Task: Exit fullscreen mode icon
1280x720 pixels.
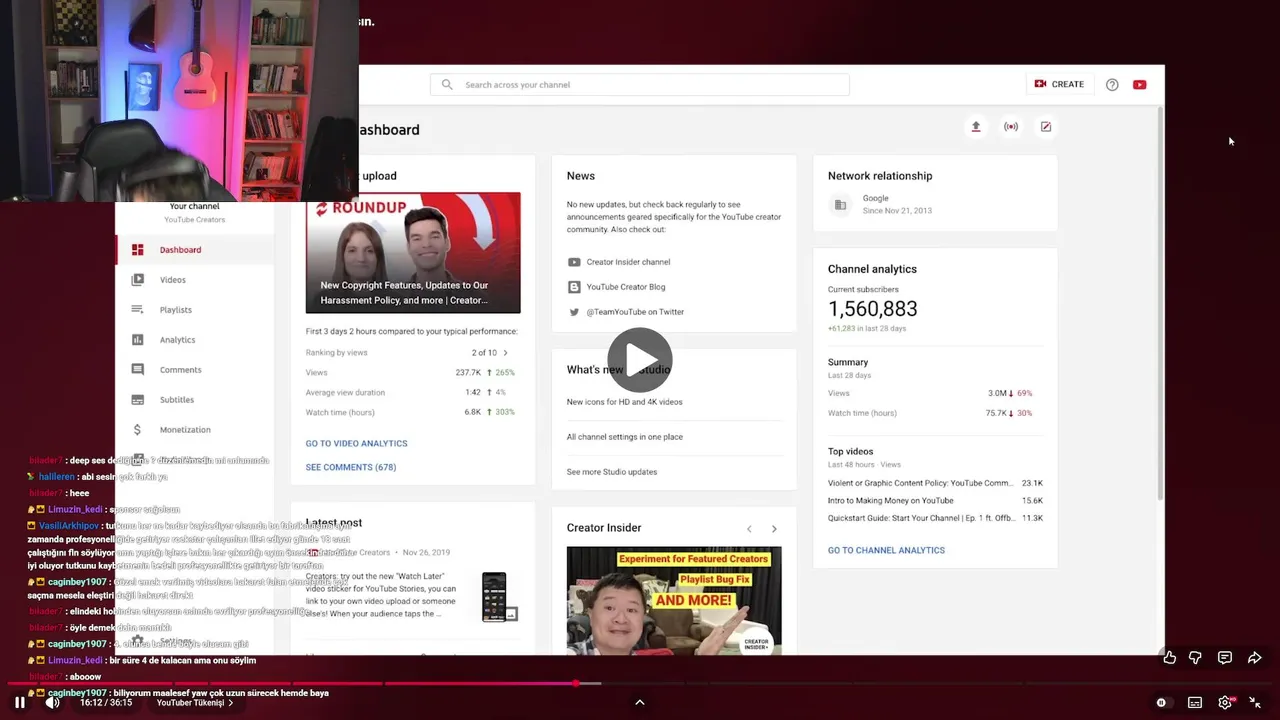Action: click(x=1255, y=702)
